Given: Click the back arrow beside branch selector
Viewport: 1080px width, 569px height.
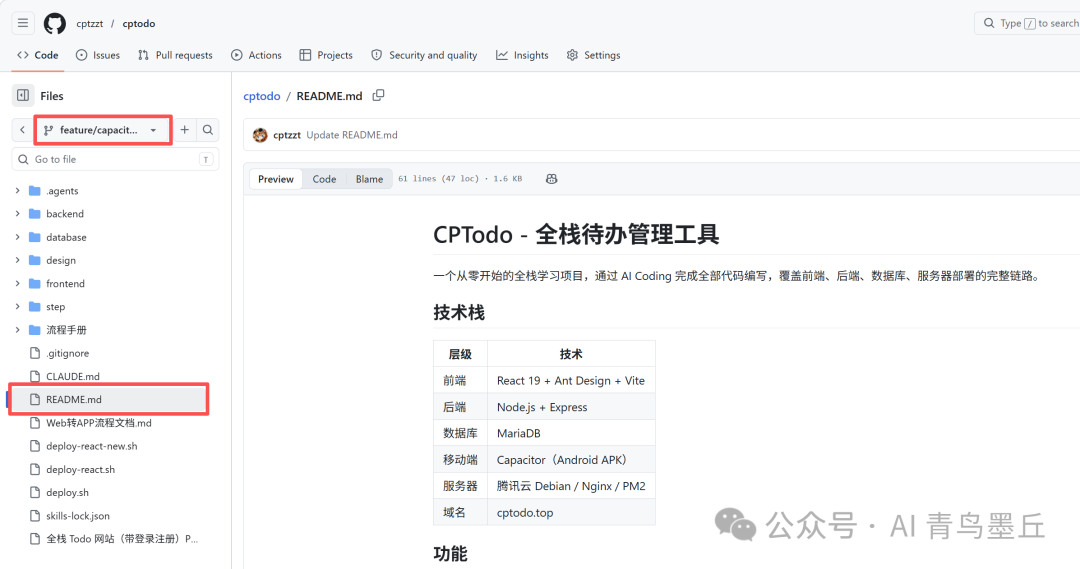Looking at the screenshot, I should tap(22, 130).
